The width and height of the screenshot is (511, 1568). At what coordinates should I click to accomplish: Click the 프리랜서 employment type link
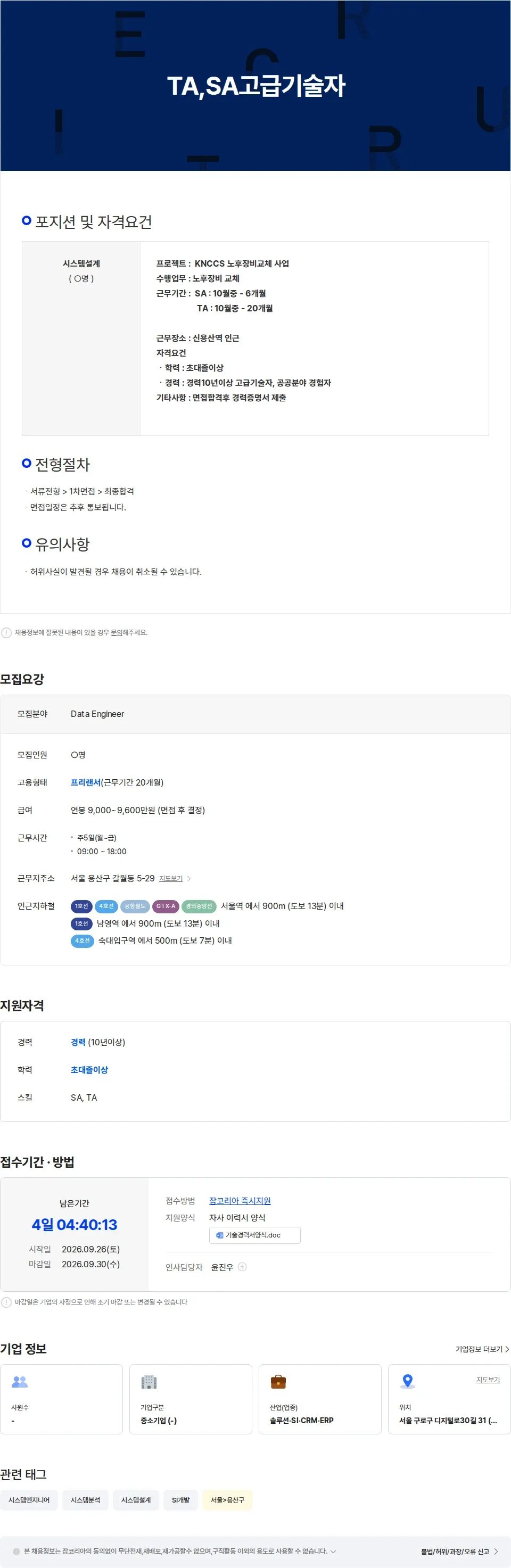(85, 782)
